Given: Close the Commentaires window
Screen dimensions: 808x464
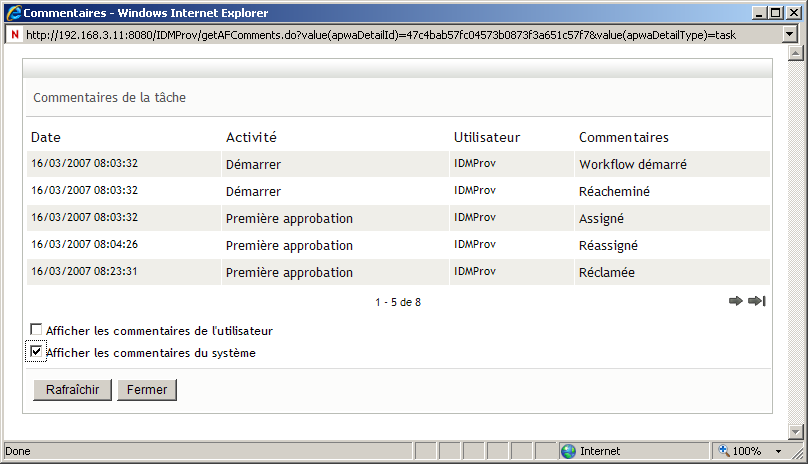Looking at the screenshot, I should [789, 13].
